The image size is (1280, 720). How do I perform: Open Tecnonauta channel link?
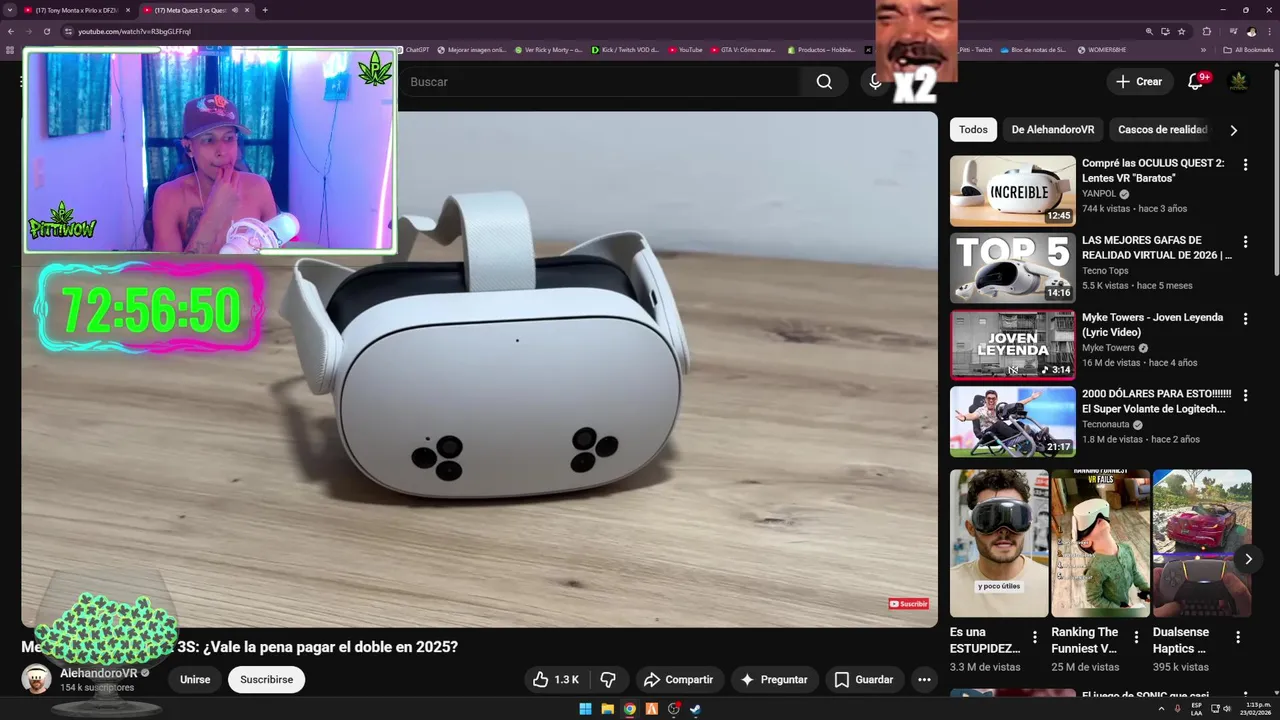(x=1106, y=425)
